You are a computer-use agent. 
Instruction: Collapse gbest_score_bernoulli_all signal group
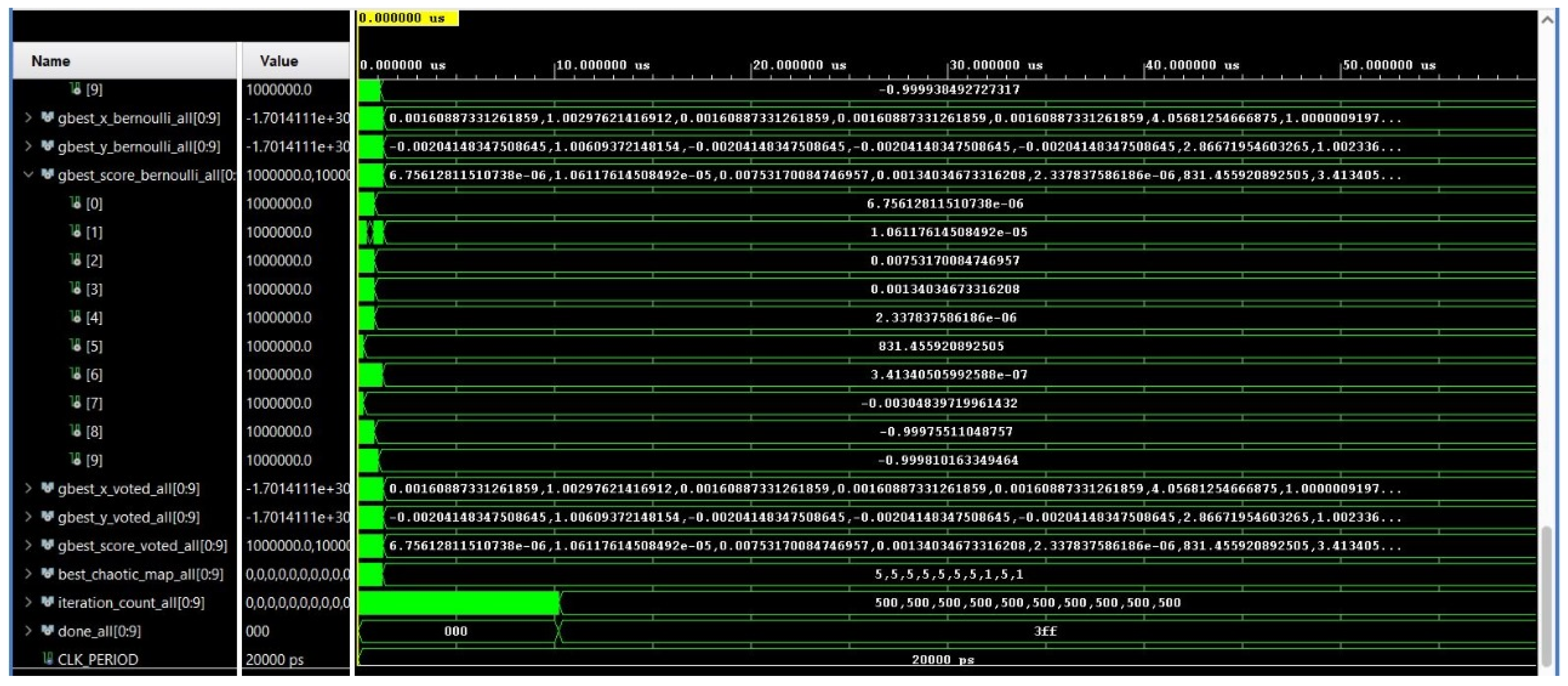point(28,175)
